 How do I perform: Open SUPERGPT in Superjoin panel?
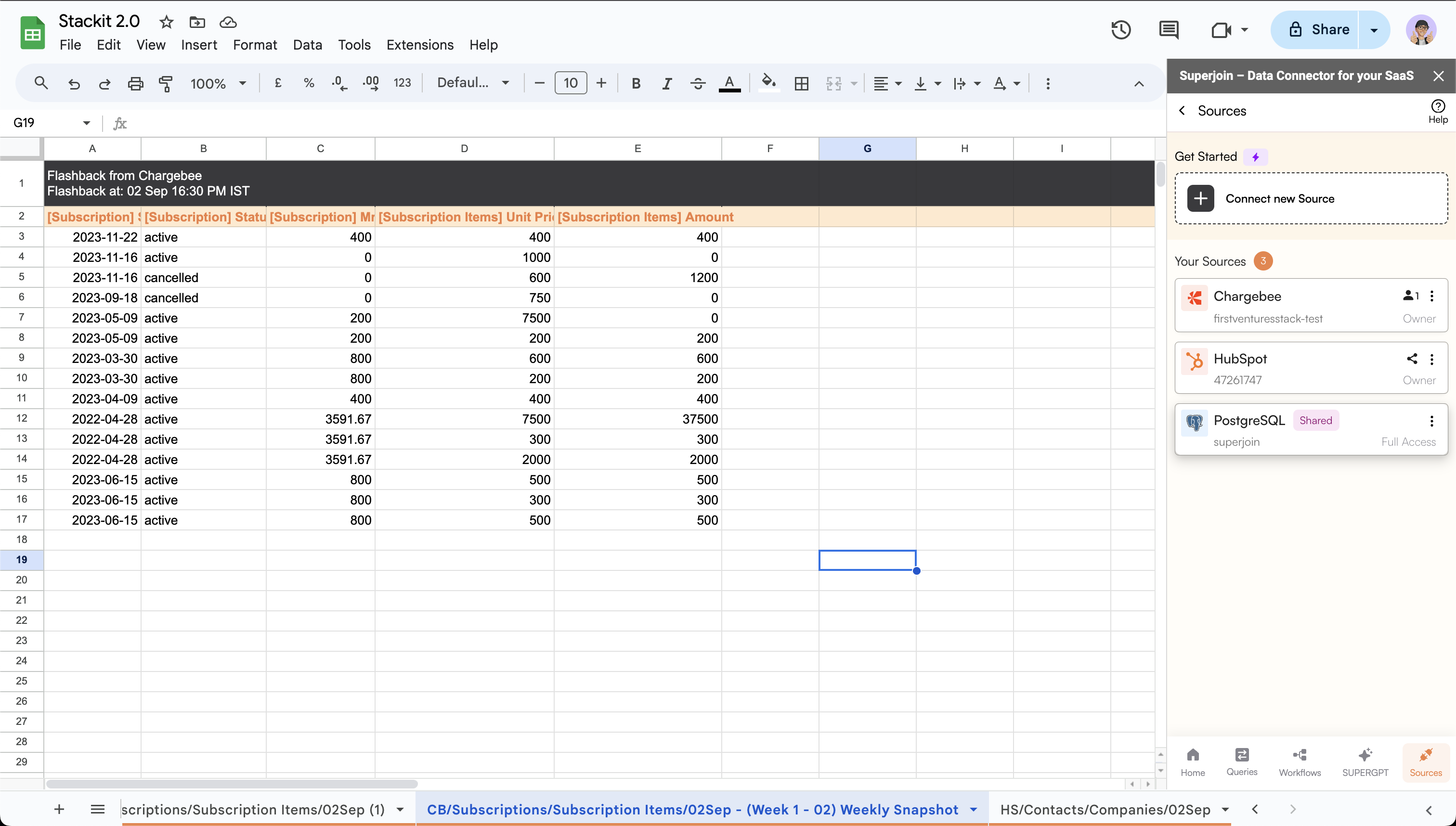1365,762
